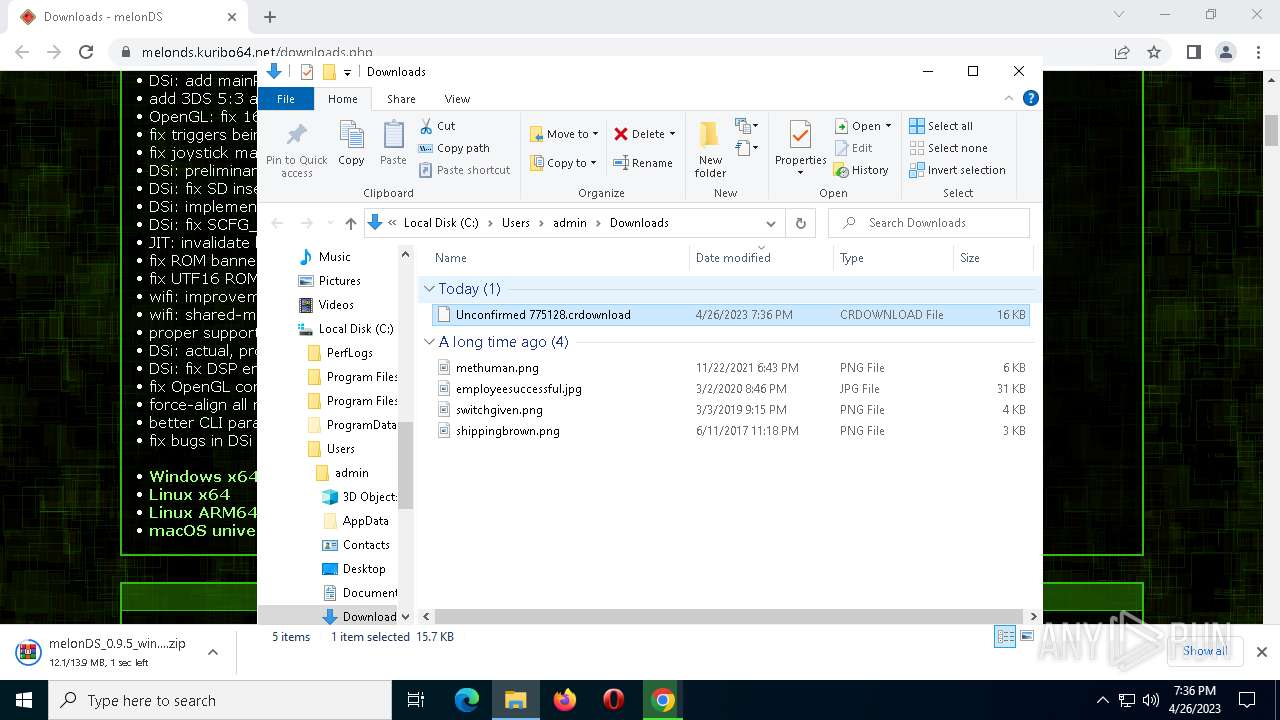
Task: Open the Open button dropdown
Action: tap(888, 126)
